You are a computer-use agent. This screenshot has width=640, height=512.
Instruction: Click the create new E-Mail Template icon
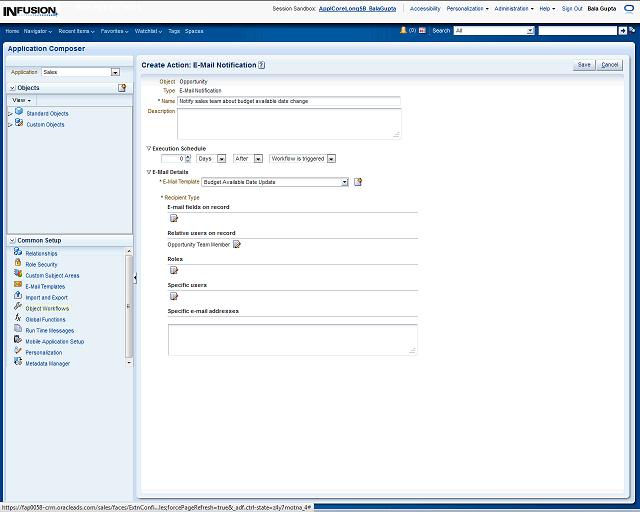click(x=358, y=182)
